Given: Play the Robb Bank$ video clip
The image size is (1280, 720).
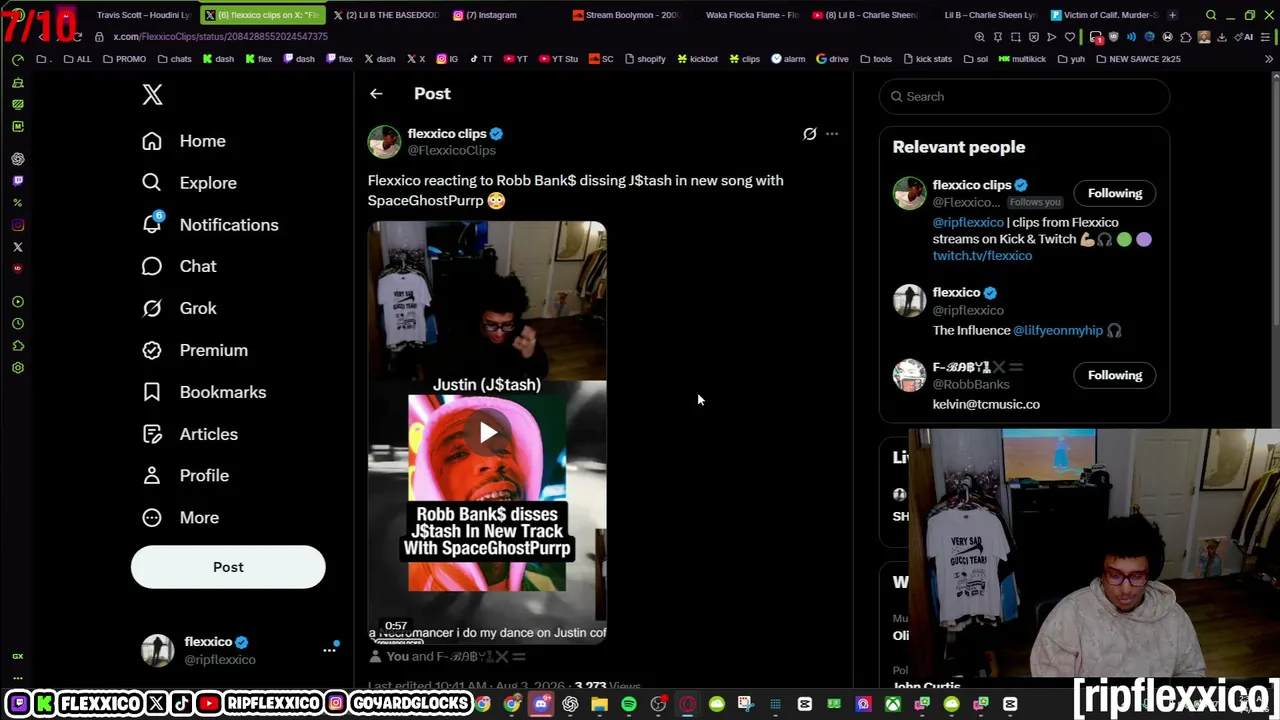Looking at the screenshot, I should pyautogui.click(x=487, y=432).
